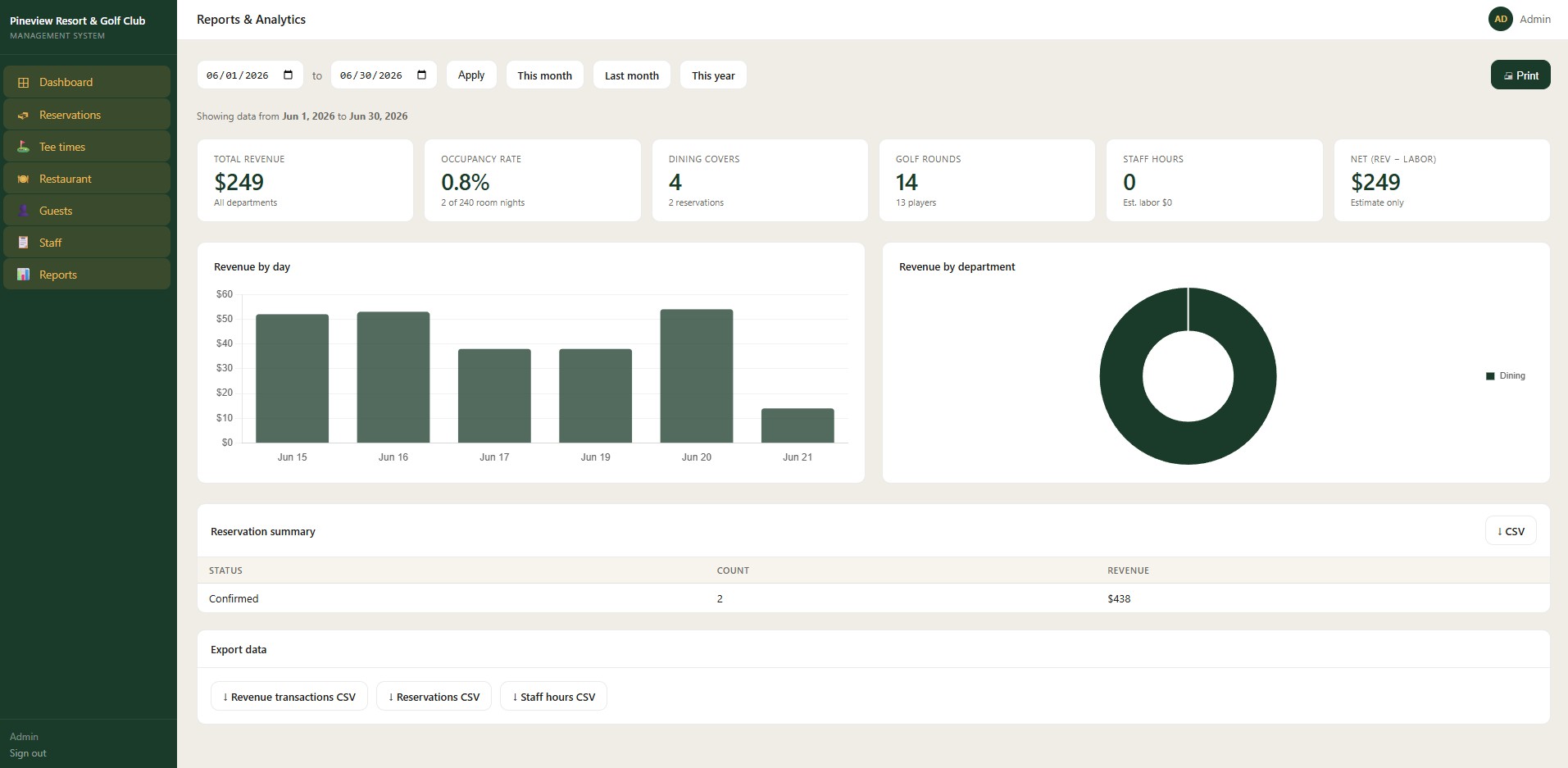
Task: Click the STATUS column header
Action: tap(225, 570)
